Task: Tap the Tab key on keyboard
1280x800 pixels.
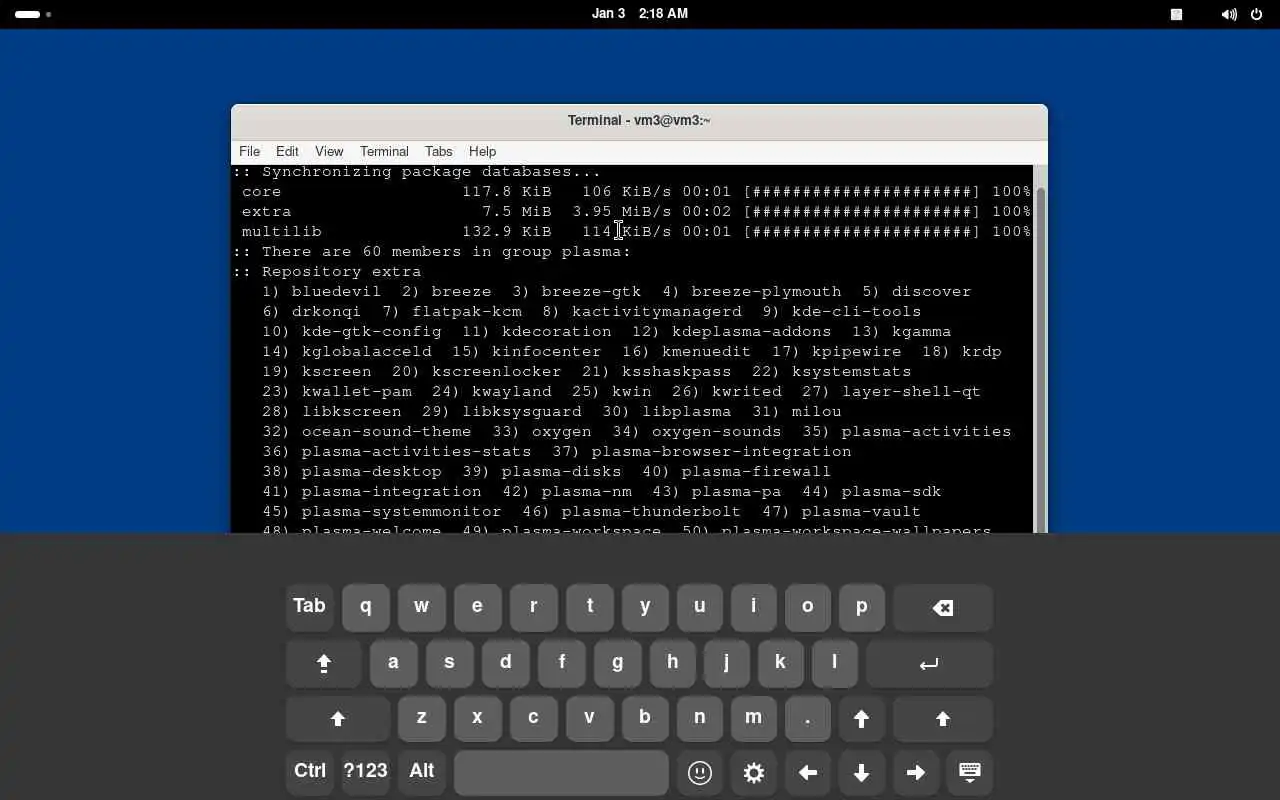Action: point(310,607)
